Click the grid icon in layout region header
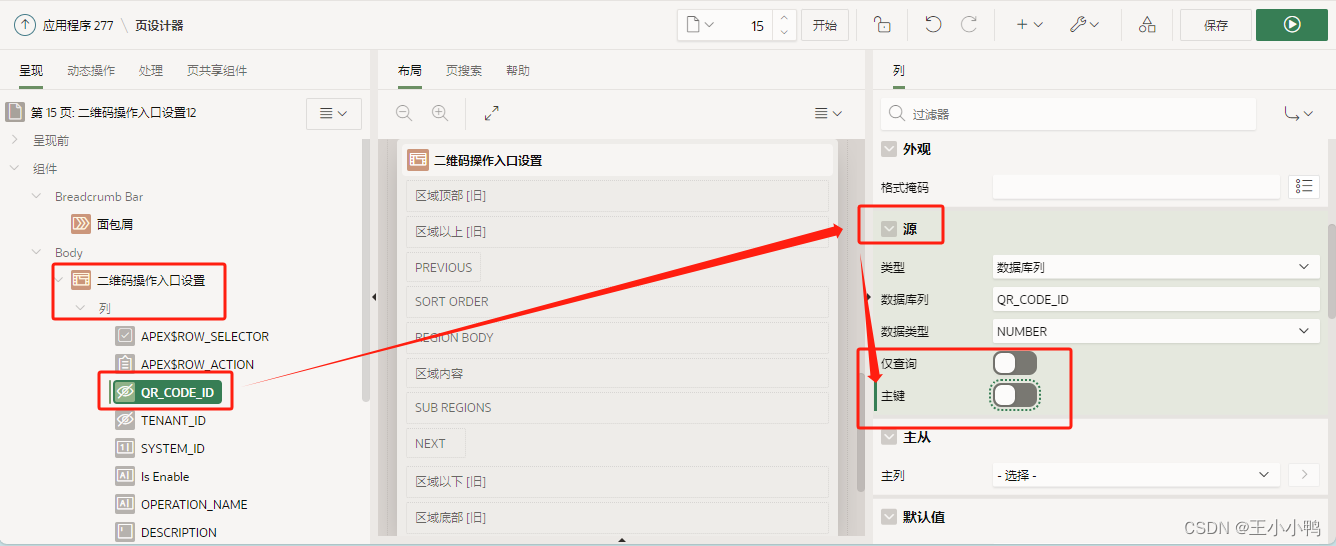 pyautogui.click(x=418, y=160)
